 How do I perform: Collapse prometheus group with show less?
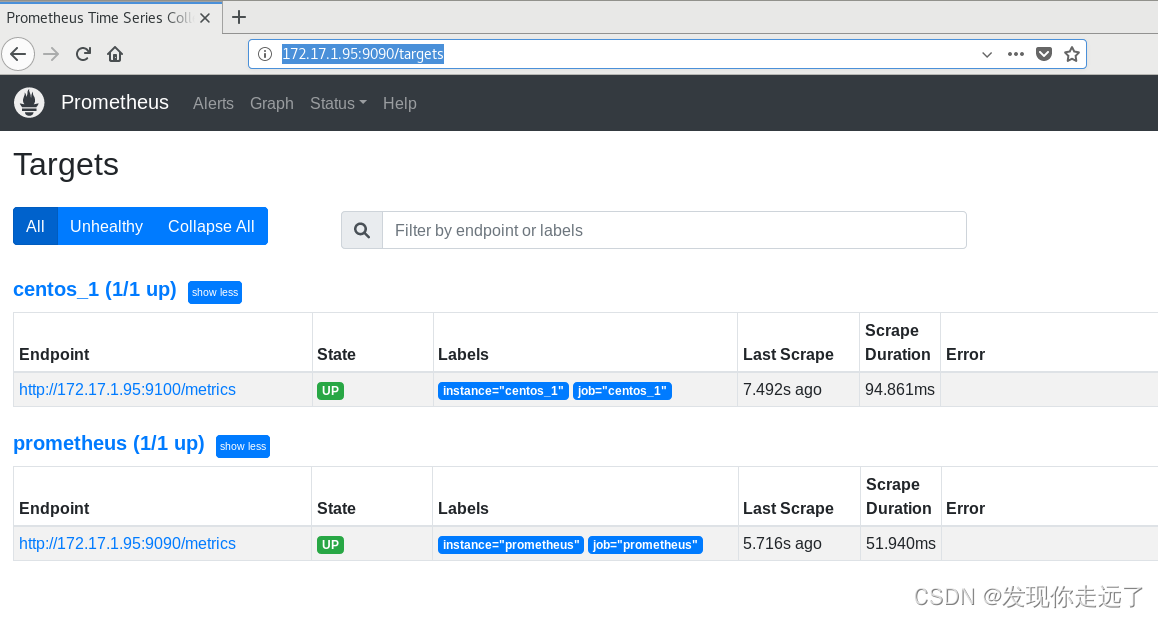(x=243, y=446)
